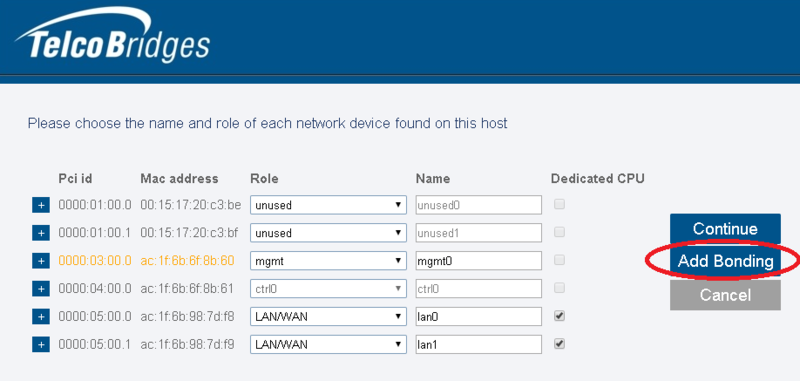Expand the plus icon for 0000:01:00.1
Image resolution: width=800 pixels, height=381 pixels.
41,233
